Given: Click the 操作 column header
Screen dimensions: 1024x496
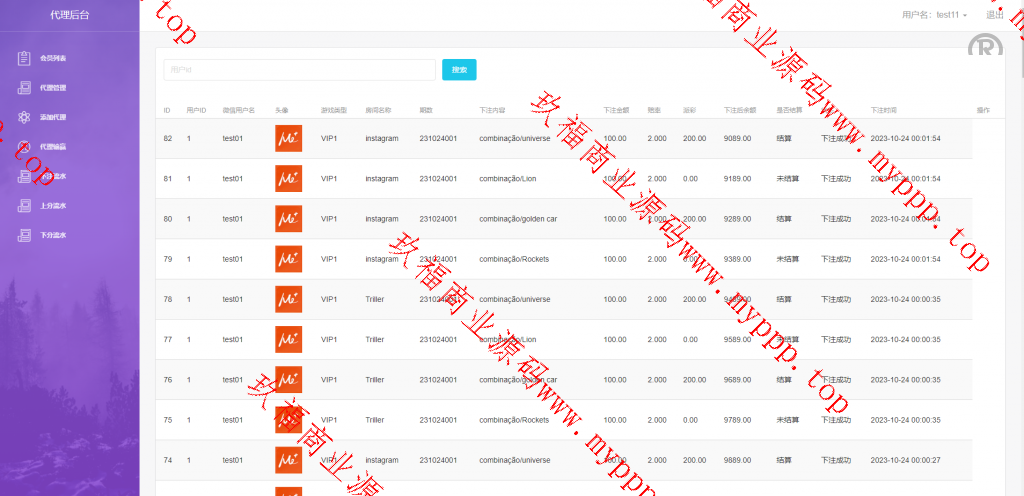Looking at the screenshot, I should click(982, 110).
